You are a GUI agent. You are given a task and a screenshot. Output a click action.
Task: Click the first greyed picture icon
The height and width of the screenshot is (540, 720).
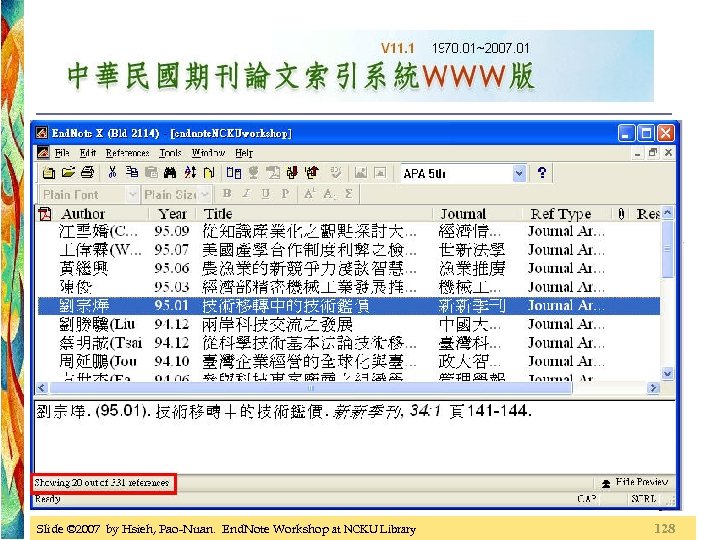pyautogui.click(x=360, y=173)
